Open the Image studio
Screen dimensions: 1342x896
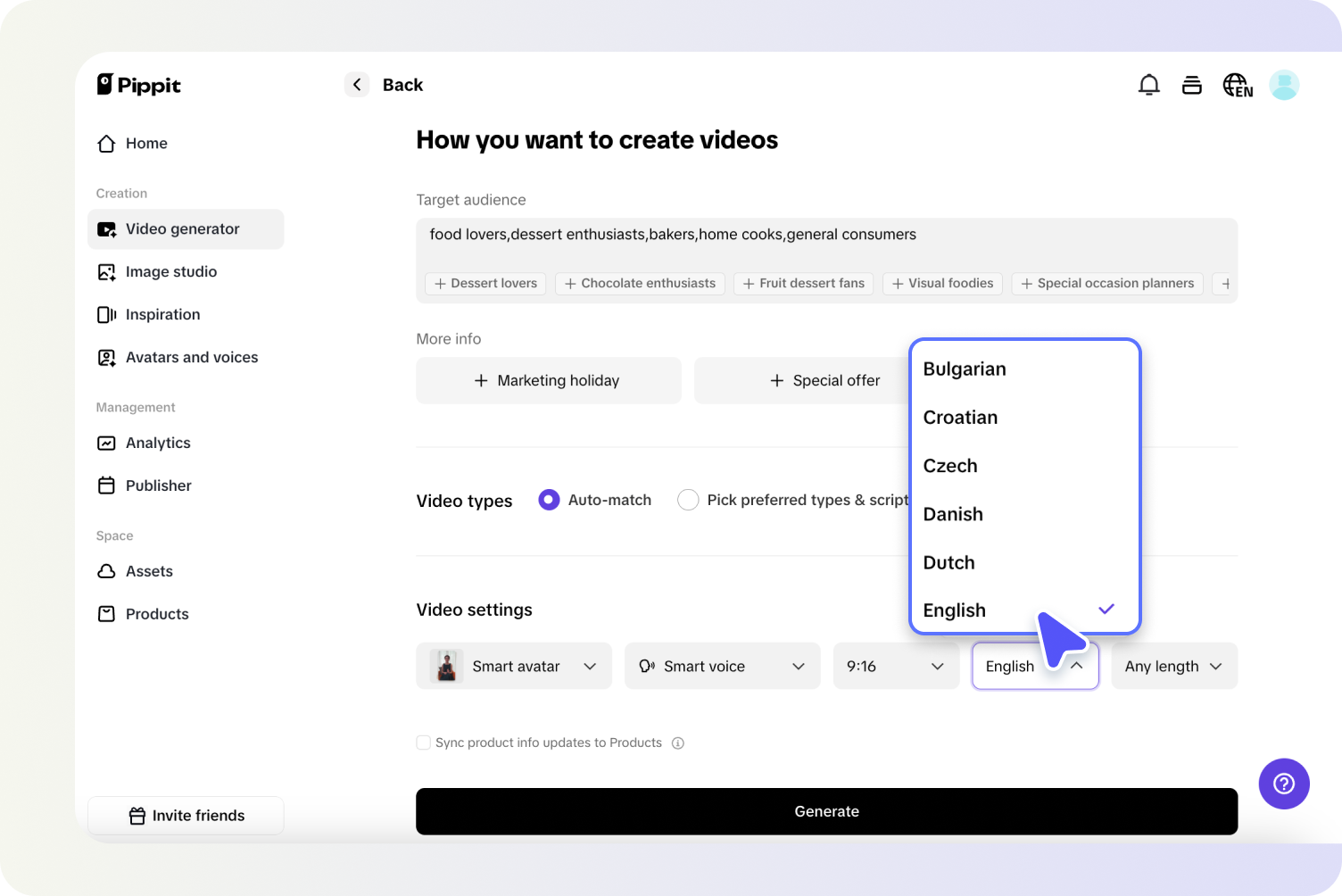pos(171,271)
